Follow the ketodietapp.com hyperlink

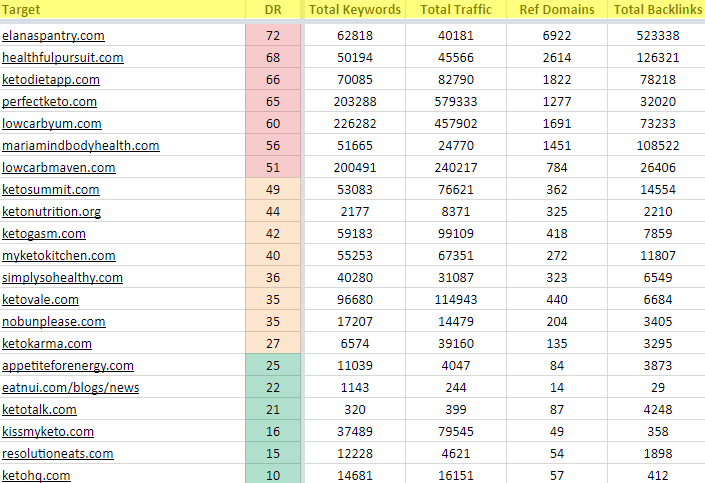tap(51, 80)
